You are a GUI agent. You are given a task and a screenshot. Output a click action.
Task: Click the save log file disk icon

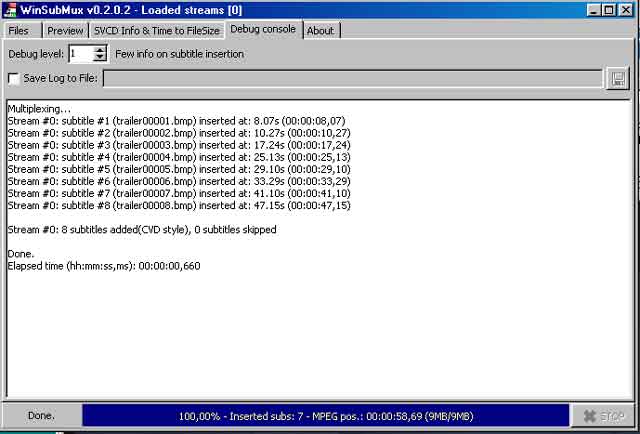(618, 79)
